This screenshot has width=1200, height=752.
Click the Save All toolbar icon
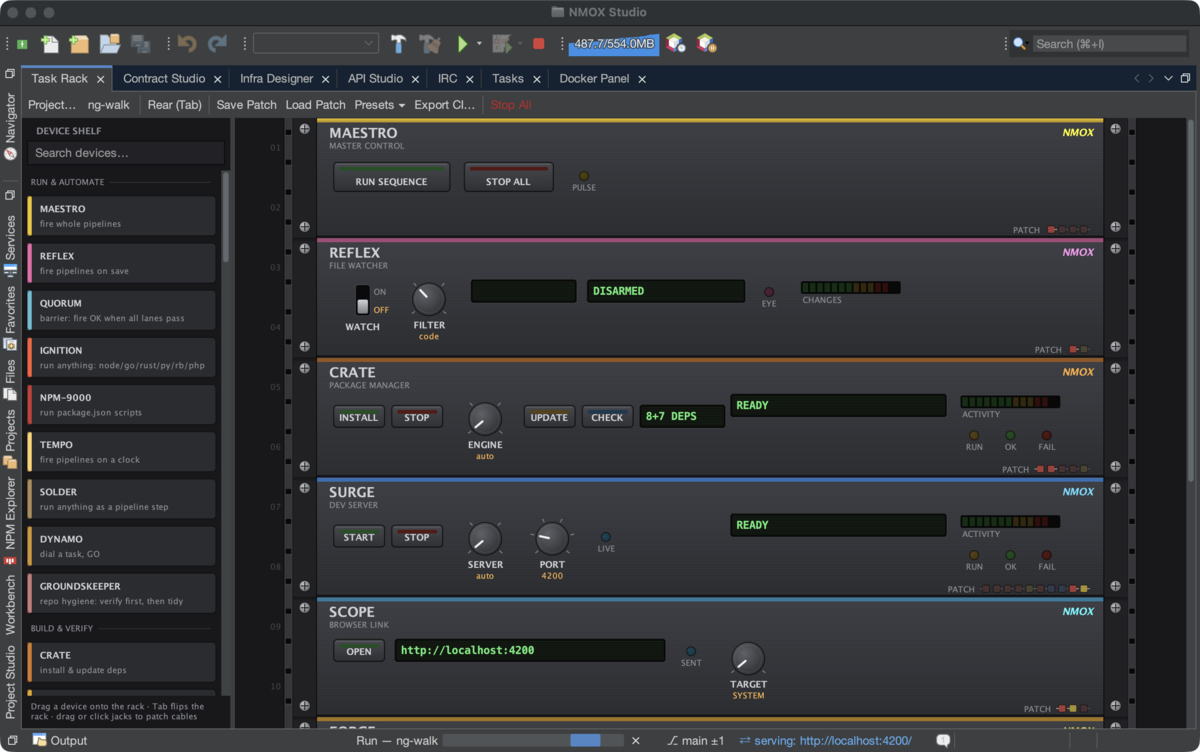pos(141,44)
